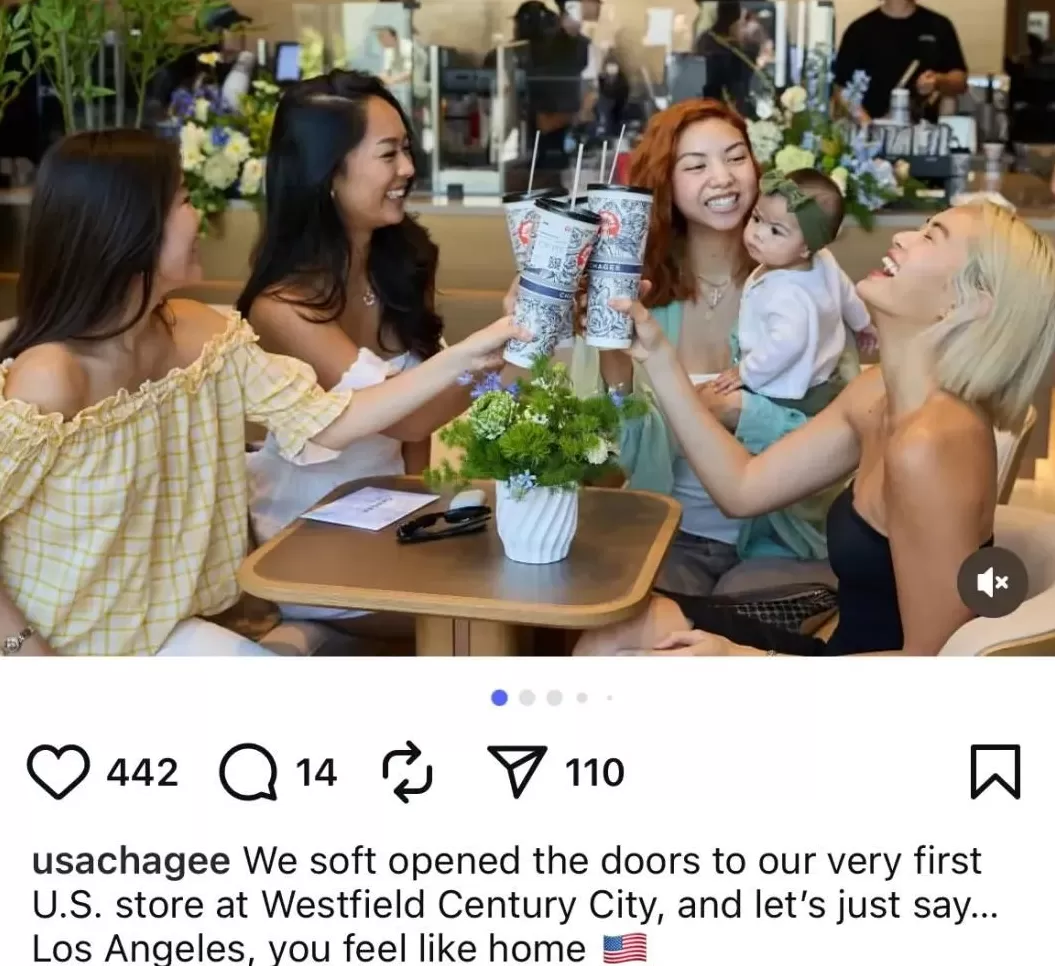Tap the US flag emoji in caption

(625, 949)
